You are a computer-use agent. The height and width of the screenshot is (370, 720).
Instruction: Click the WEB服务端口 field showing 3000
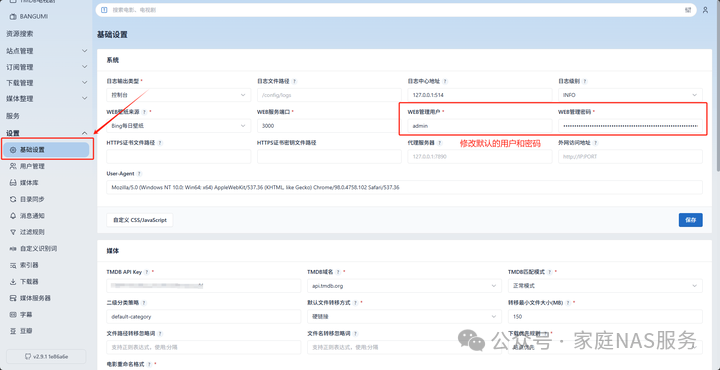click(x=329, y=126)
